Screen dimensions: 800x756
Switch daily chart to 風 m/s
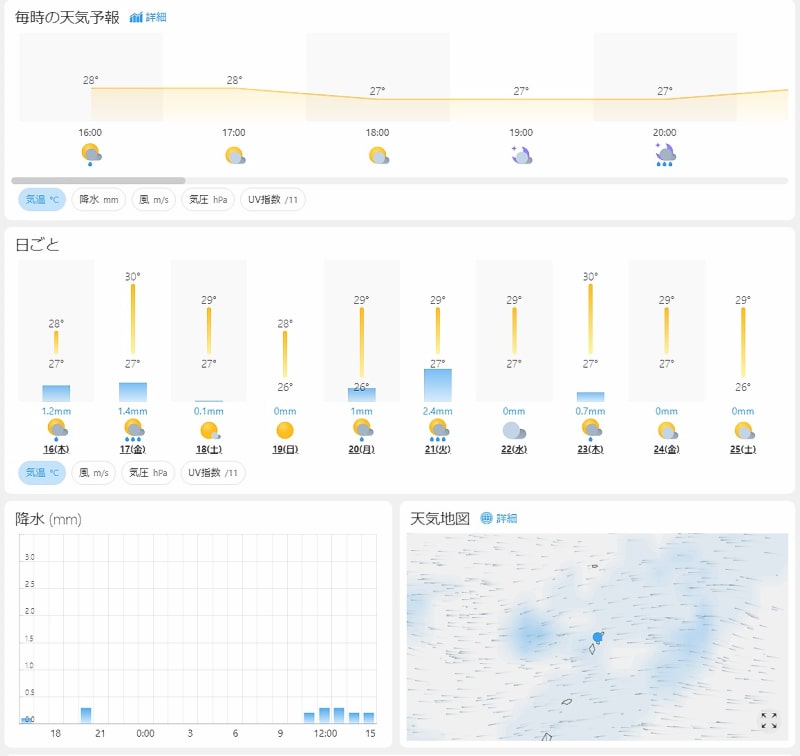pyautogui.click(x=93, y=473)
